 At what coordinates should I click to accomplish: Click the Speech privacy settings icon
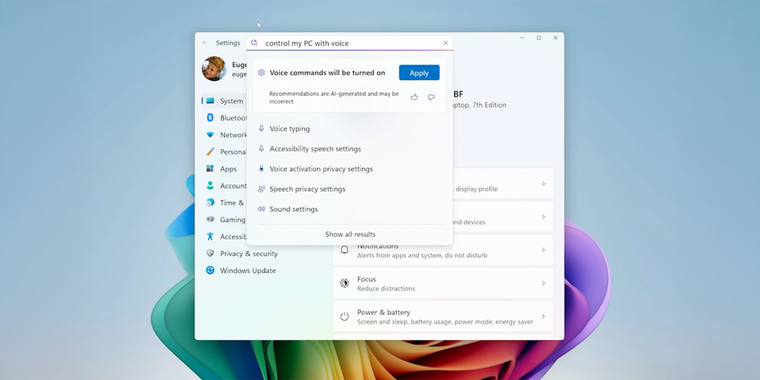261,189
